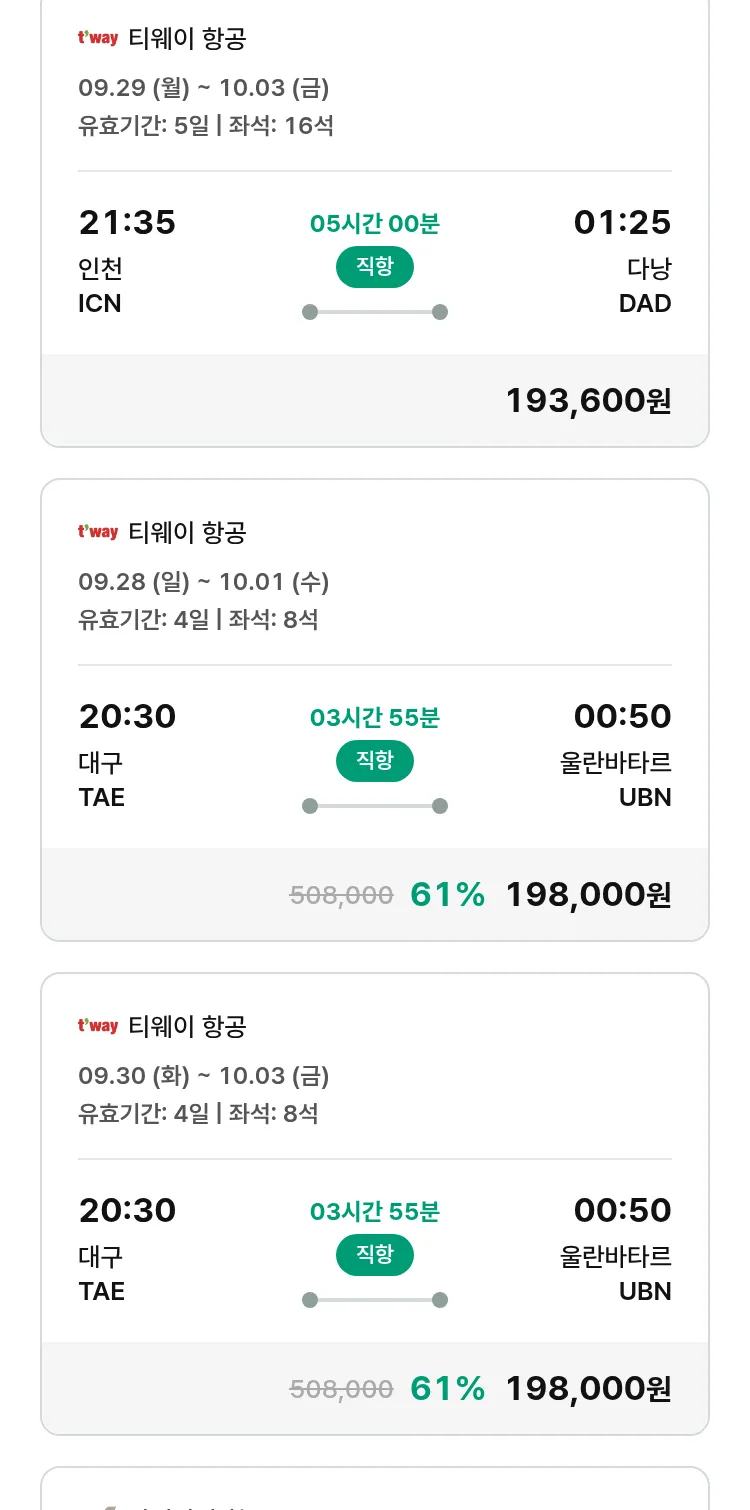Select 198,000원 fare for 09.28 departure
This screenshot has height=1510, width=750.
[588, 895]
